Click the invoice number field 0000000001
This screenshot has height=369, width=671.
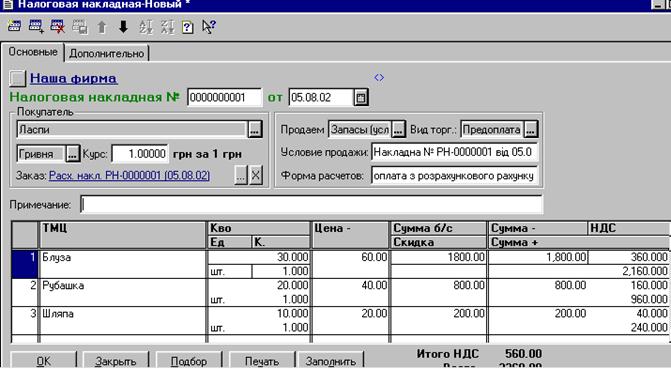(224, 98)
